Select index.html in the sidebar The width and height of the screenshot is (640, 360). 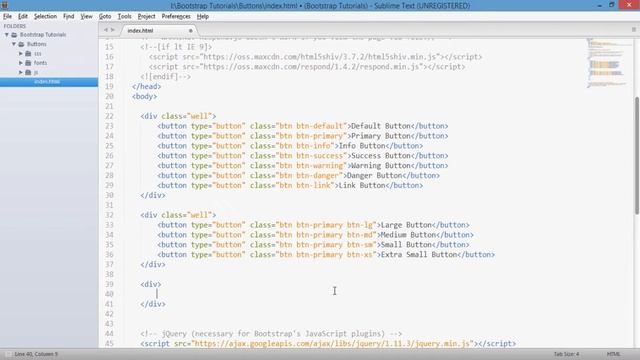pos(49,82)
